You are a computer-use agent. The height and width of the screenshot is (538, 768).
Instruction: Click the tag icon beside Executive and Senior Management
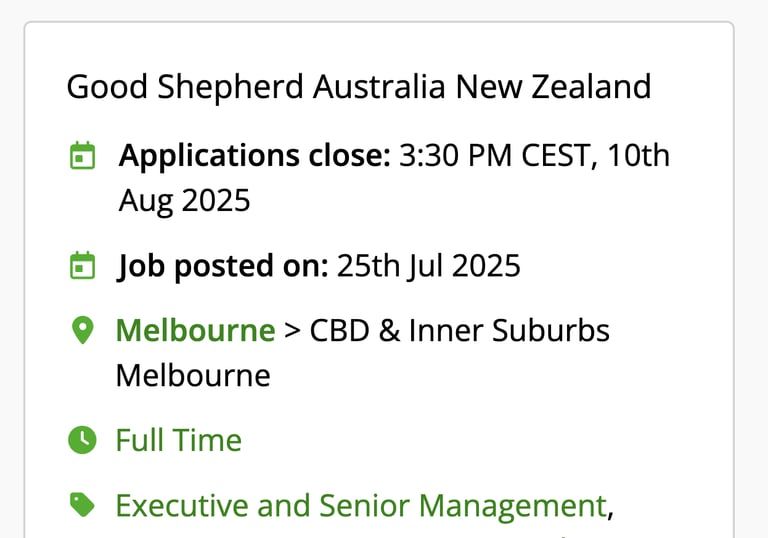click(x=82, y=505)
